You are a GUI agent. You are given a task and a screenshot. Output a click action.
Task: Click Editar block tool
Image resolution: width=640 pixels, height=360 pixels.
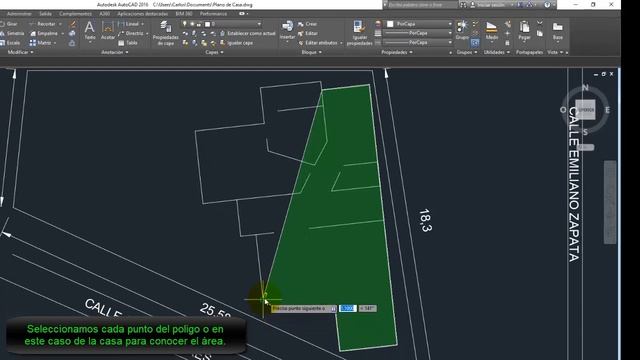tap(307, 33)
